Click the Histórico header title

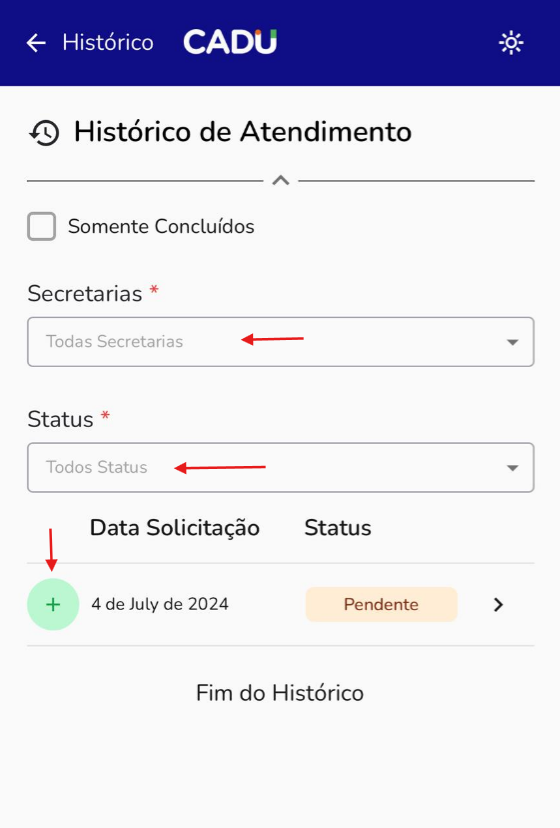click(x=108, y=43)
